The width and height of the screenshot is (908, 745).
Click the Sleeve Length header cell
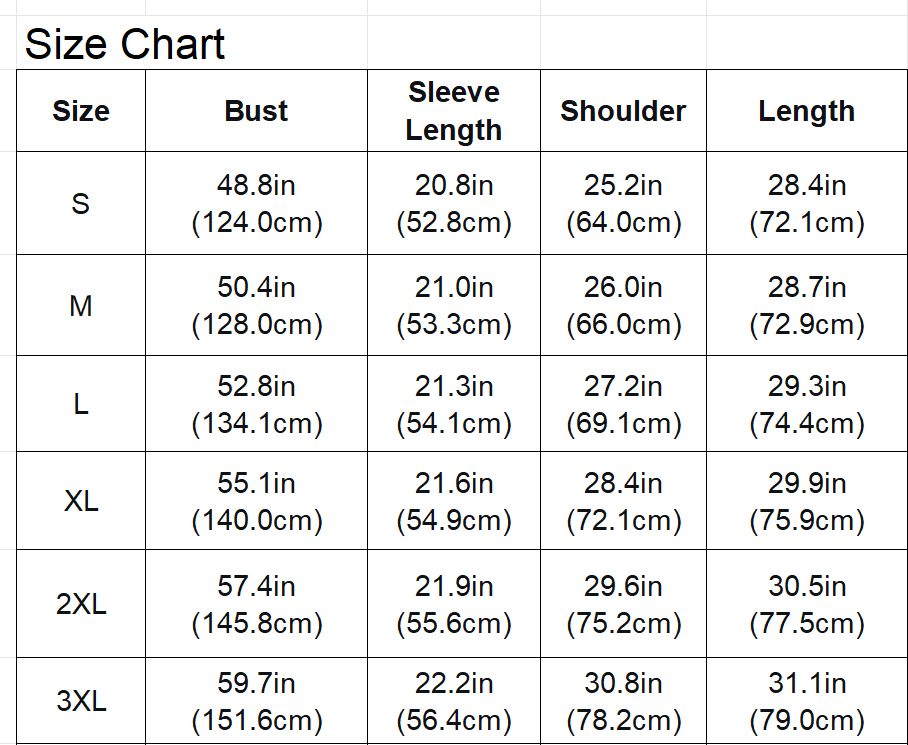click(454, 111)
